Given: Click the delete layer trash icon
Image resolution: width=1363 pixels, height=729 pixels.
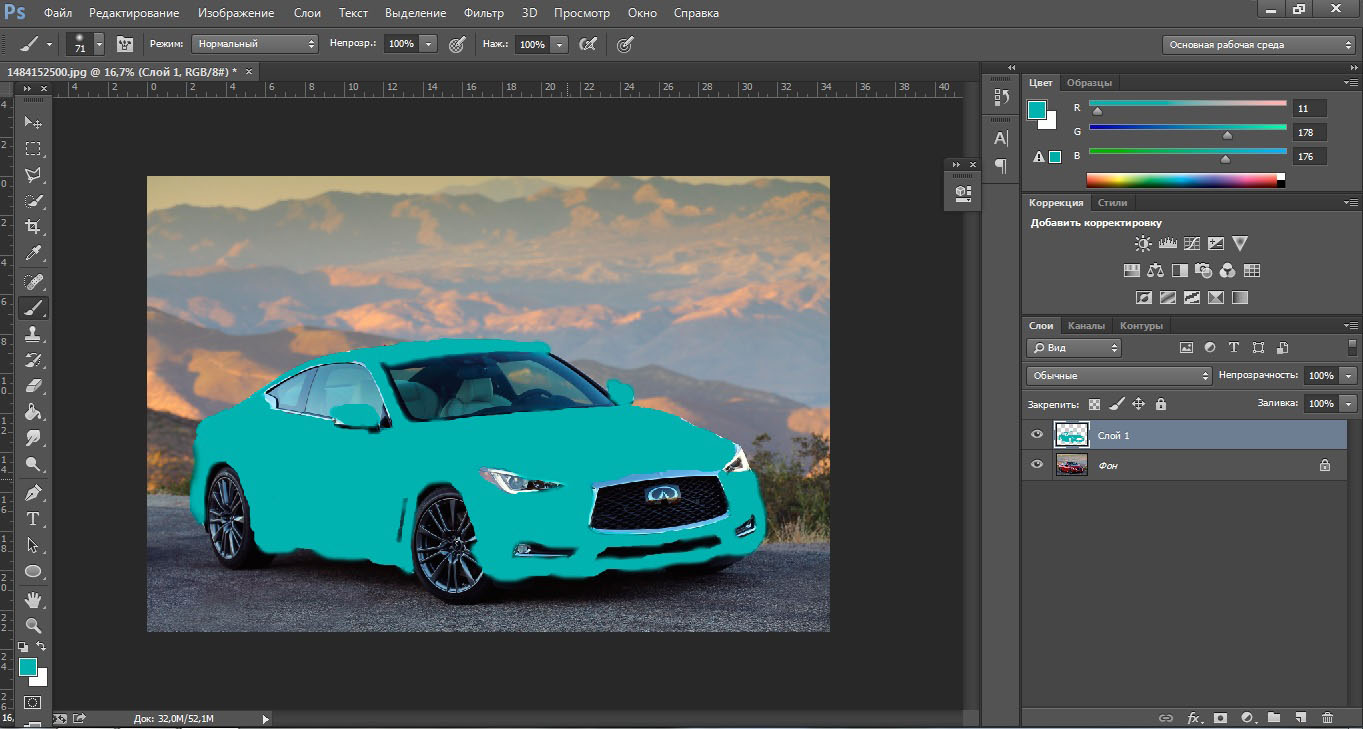Looking at the screenshot, I should click(1328, 718).
